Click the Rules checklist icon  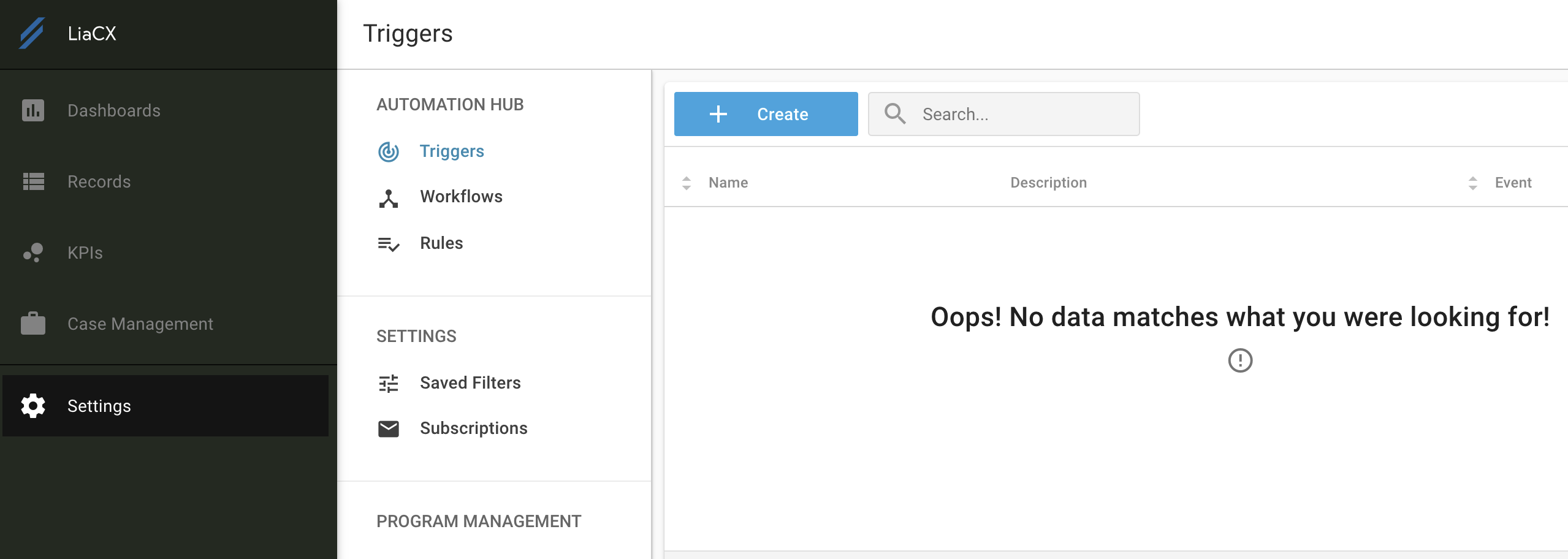pyautogui.click(x=389, y=244)
